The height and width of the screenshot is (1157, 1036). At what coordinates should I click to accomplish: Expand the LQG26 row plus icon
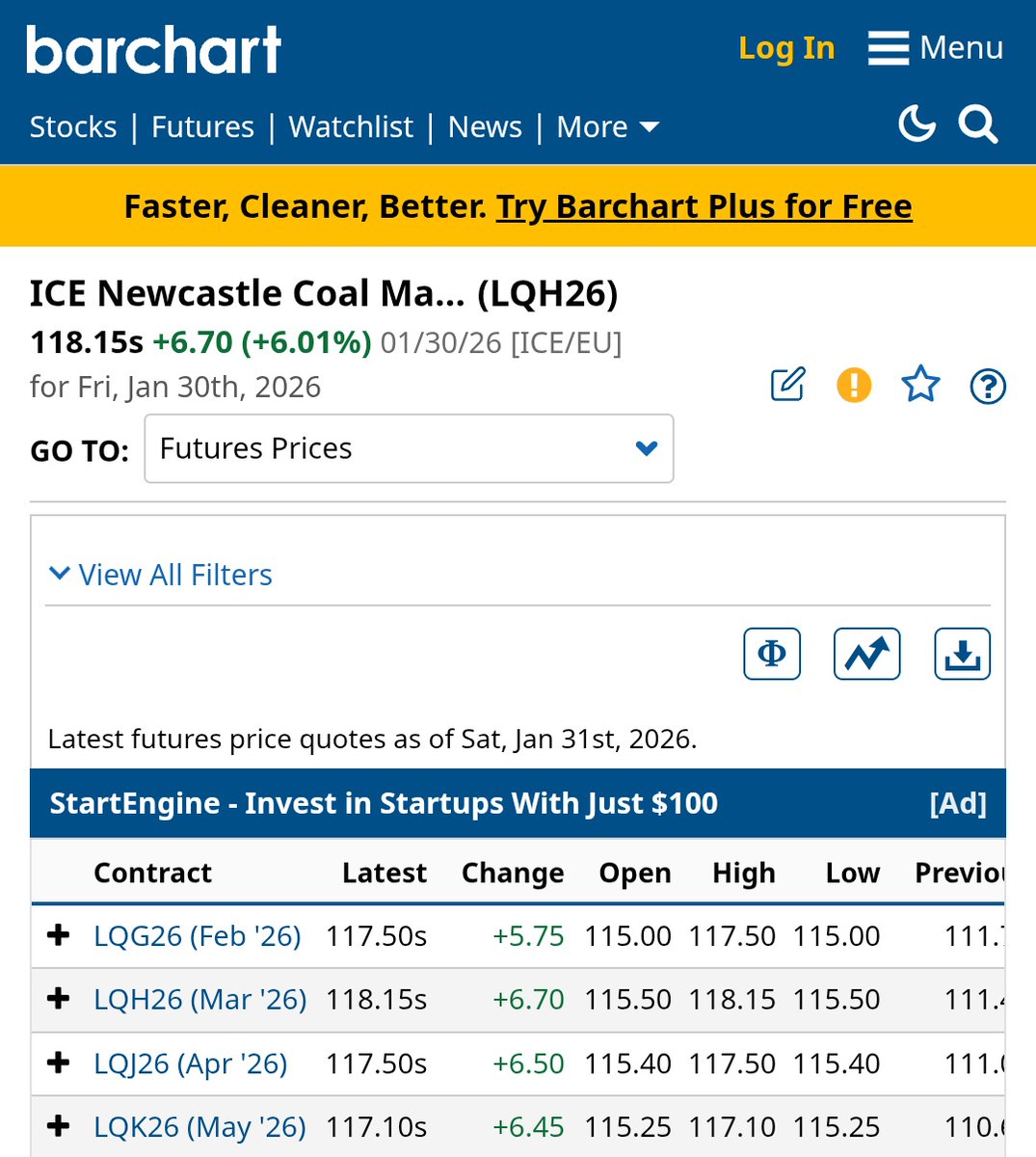point(59,934)
